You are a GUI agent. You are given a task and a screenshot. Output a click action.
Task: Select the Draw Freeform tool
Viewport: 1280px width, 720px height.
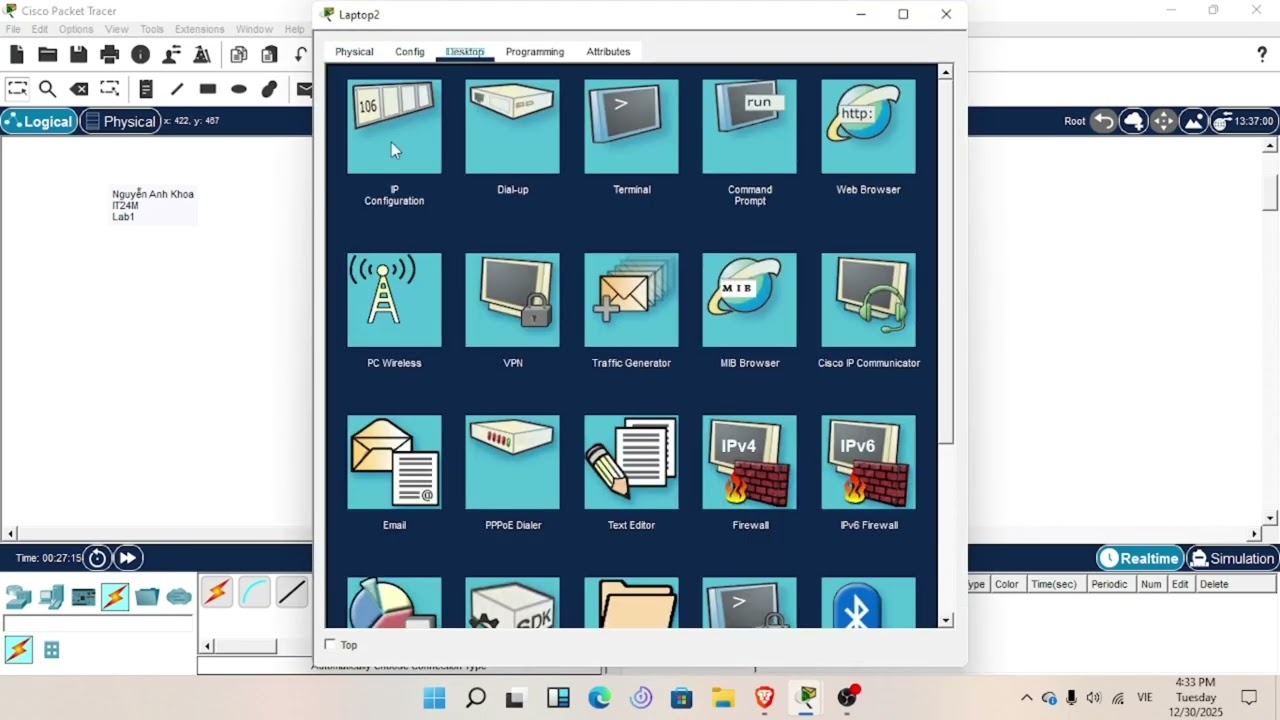(269, 89)
